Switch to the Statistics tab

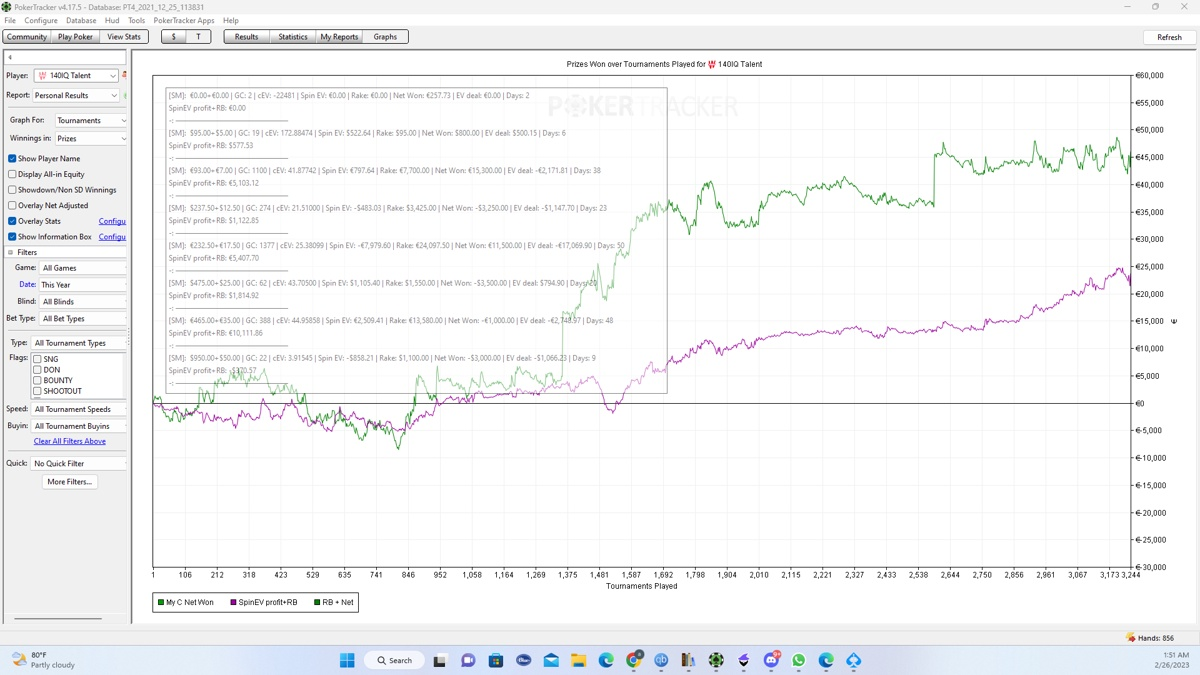tap(293, 37)
